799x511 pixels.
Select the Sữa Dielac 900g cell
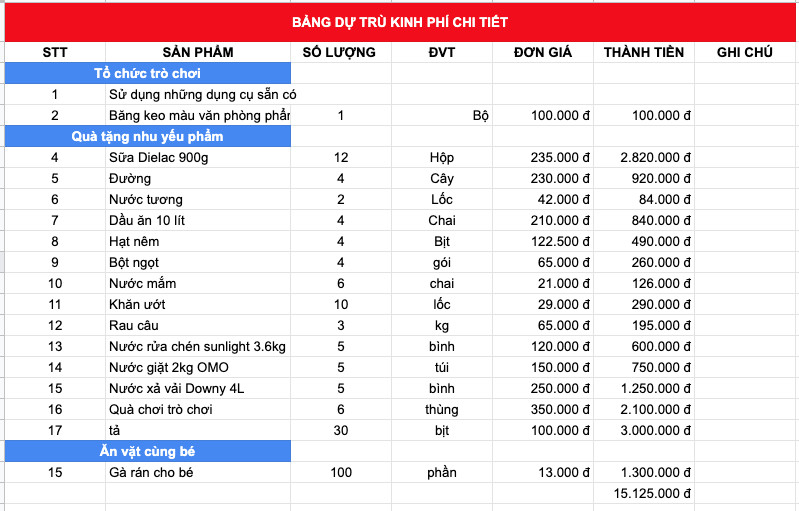pos(198,157)
